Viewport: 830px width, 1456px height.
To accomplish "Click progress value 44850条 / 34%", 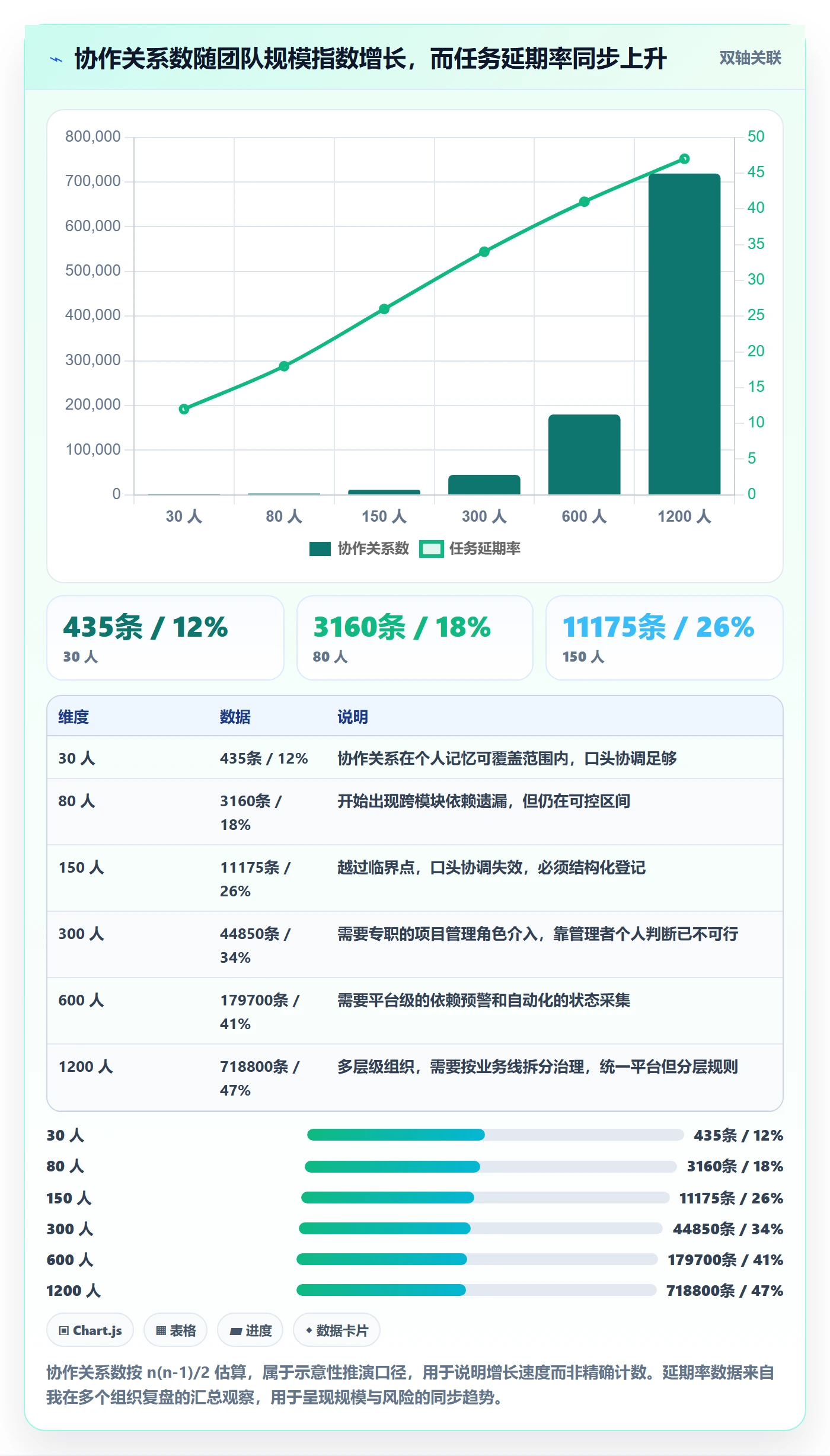I will [x=728, y=1229].
